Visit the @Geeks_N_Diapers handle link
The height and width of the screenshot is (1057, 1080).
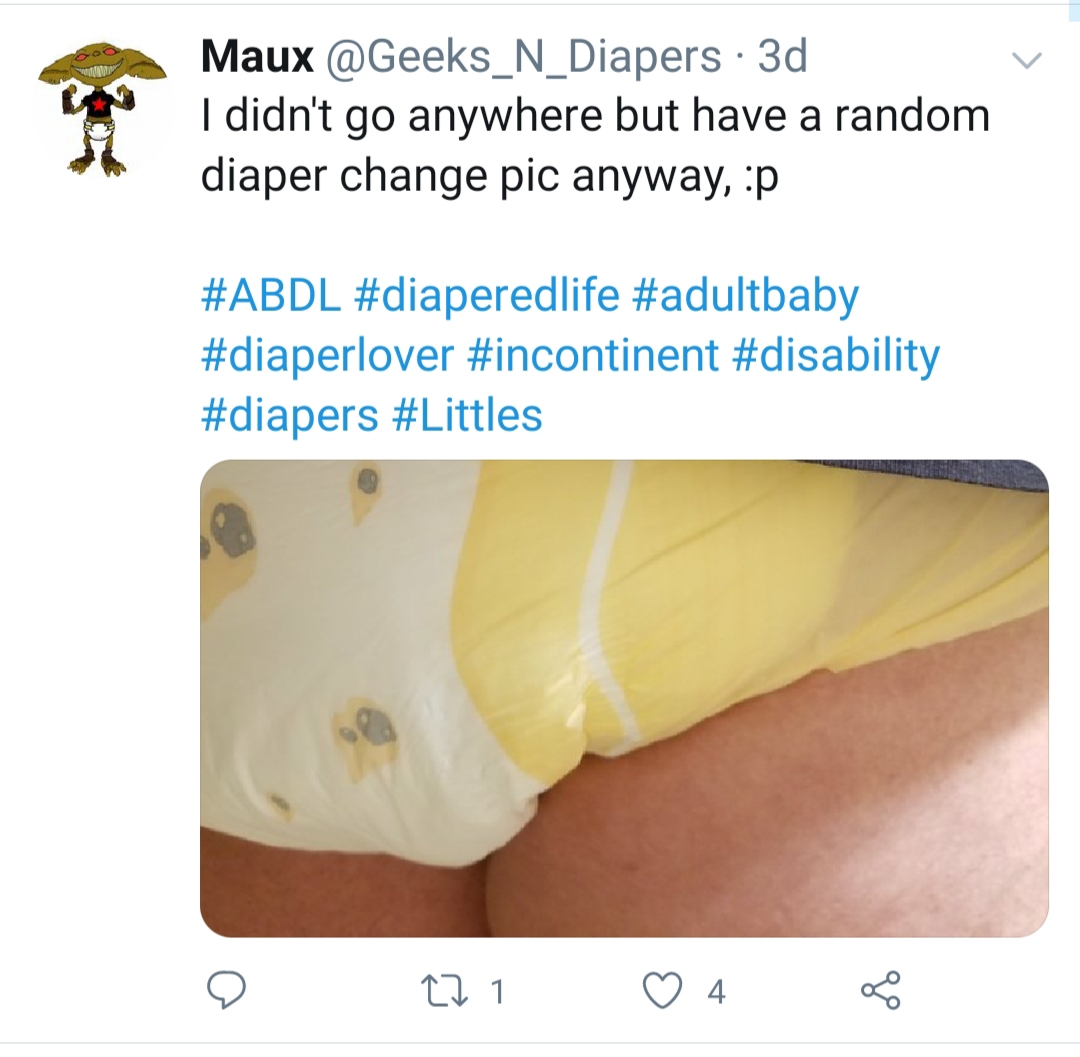pos(523,58)
